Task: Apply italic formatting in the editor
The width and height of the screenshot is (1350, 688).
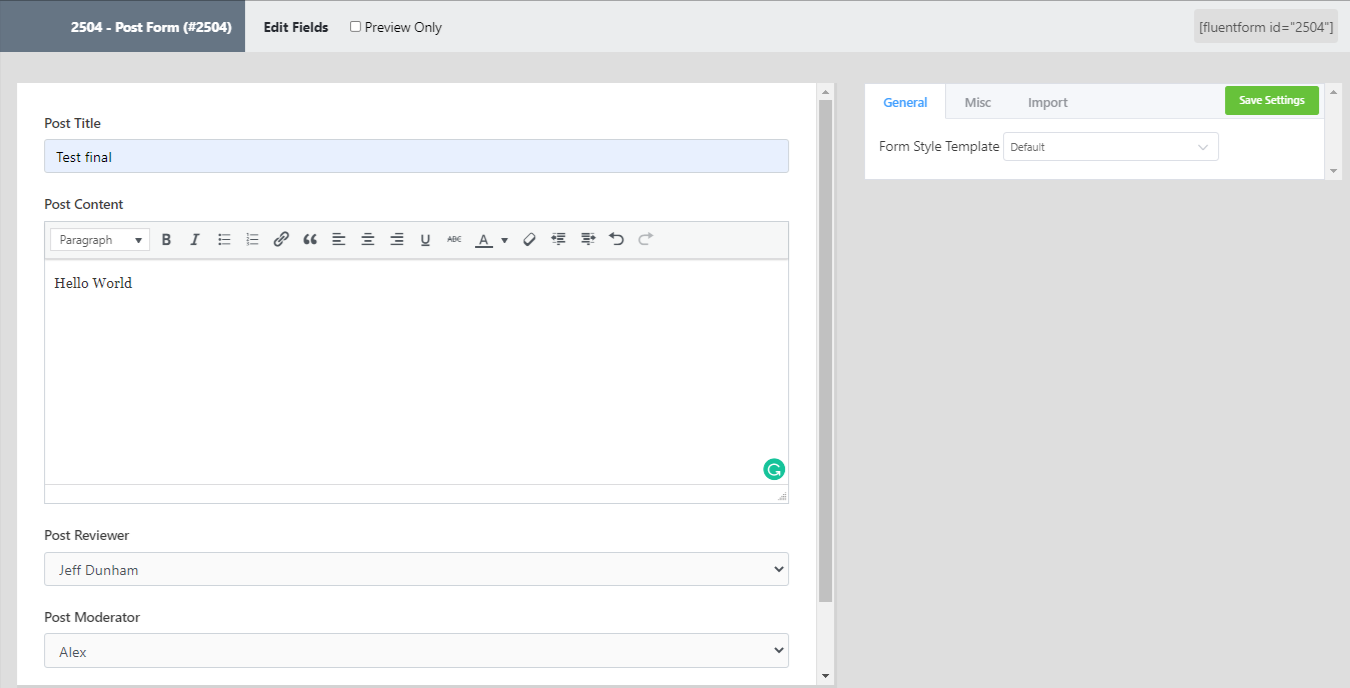Action: (x=195, y=240)
